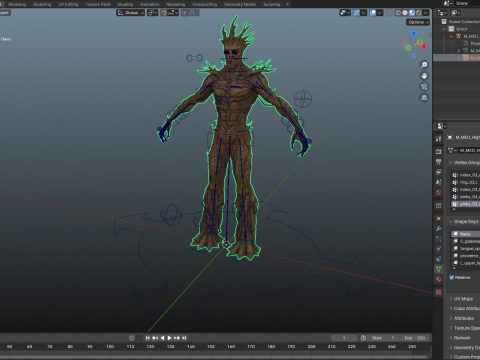Switch to the Animation workspace tab

point(150,4)
